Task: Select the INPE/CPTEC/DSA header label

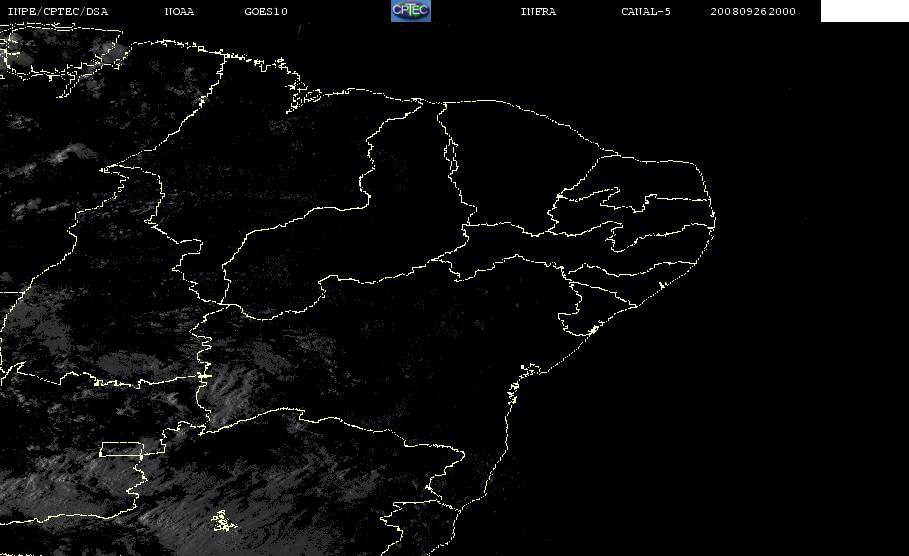Action: (57, 11)
